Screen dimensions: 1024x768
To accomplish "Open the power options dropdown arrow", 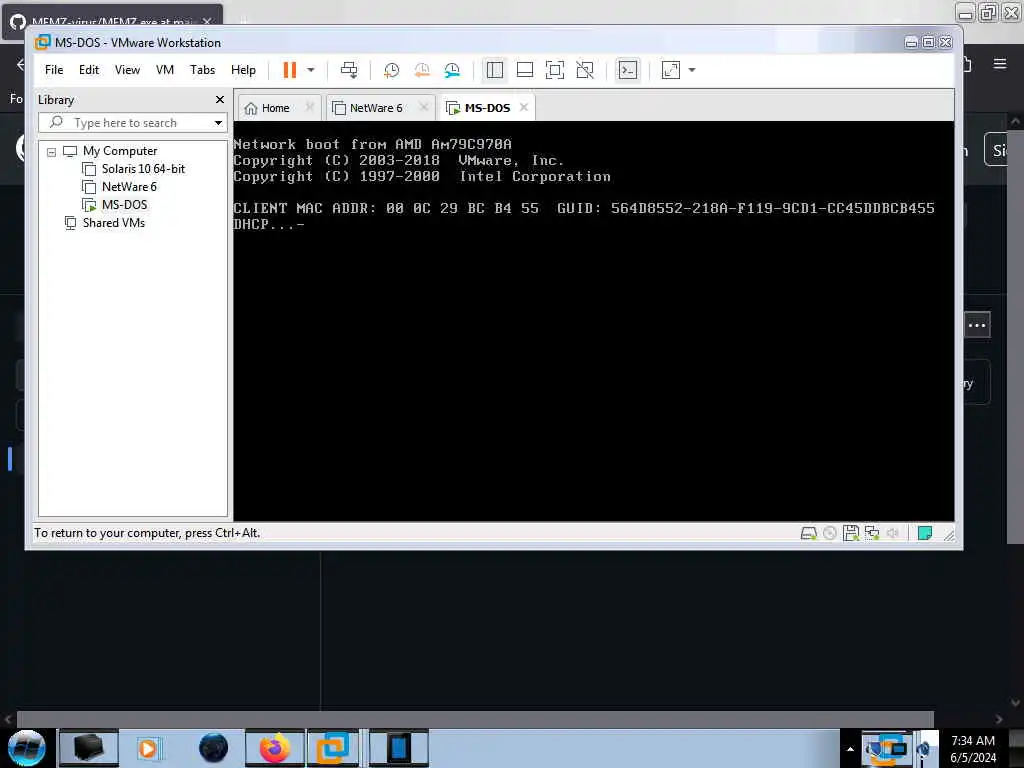I will 311,70.
